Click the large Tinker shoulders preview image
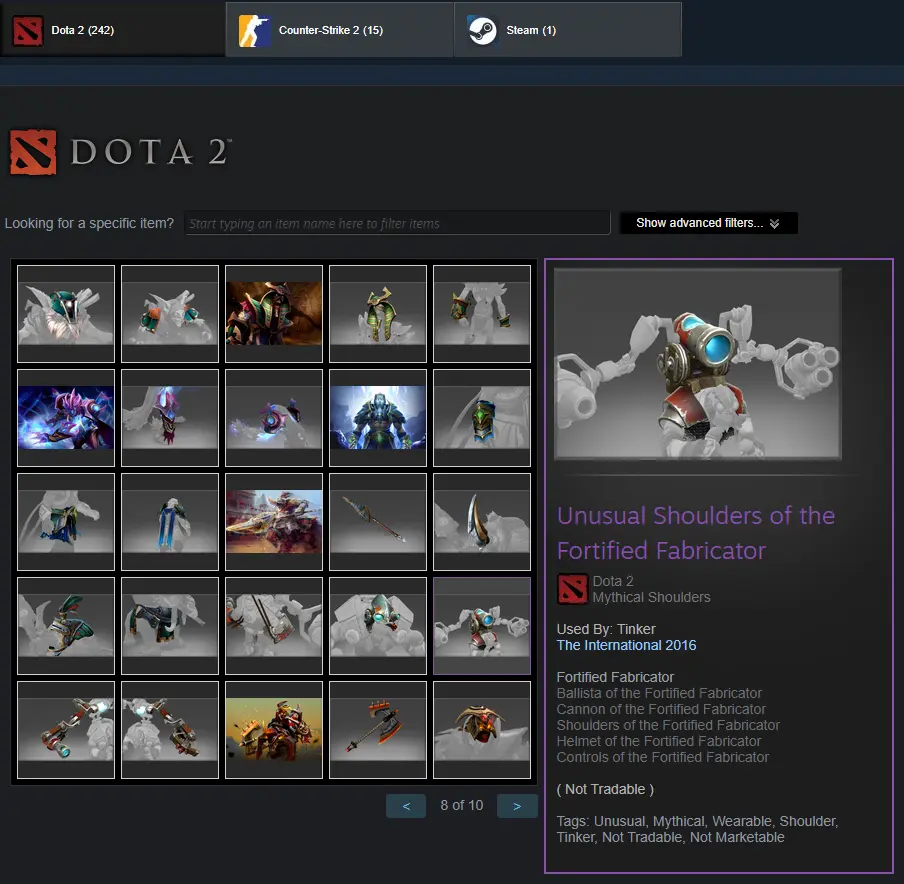This screenshot has width=904, height=884. [698, 364]
